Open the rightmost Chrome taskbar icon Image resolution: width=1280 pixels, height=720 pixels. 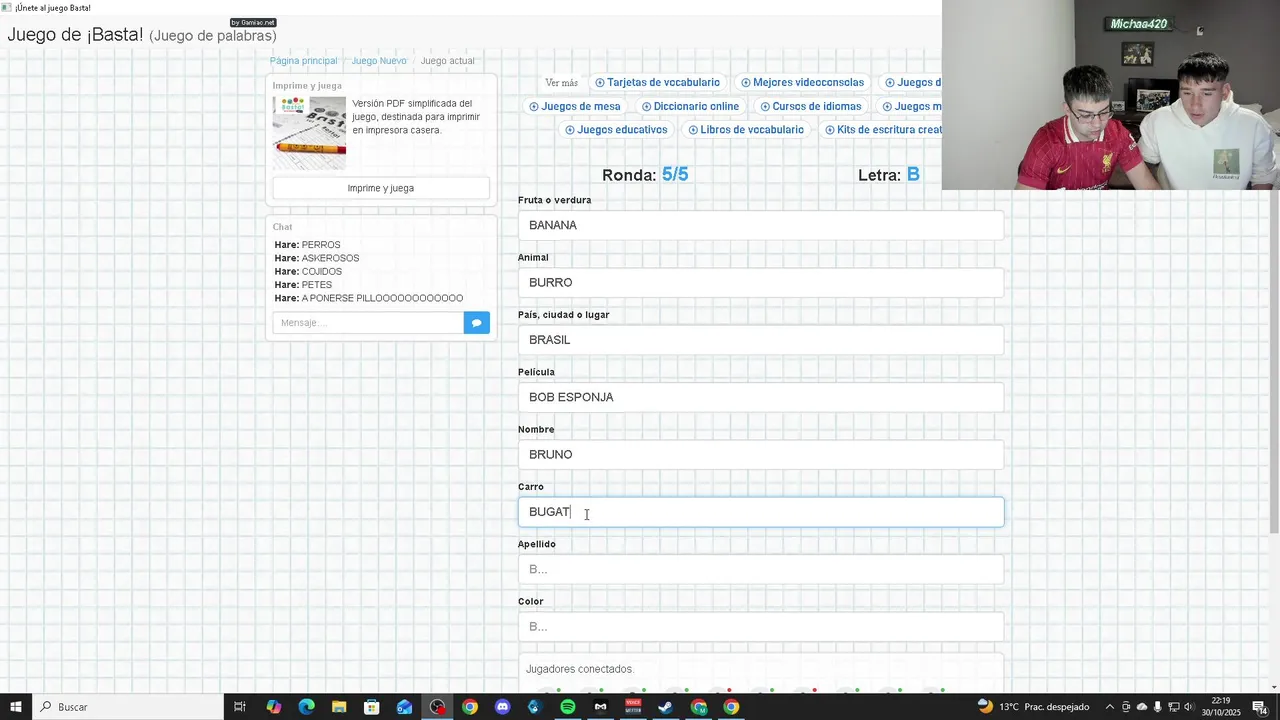click(x=731, y=707)
